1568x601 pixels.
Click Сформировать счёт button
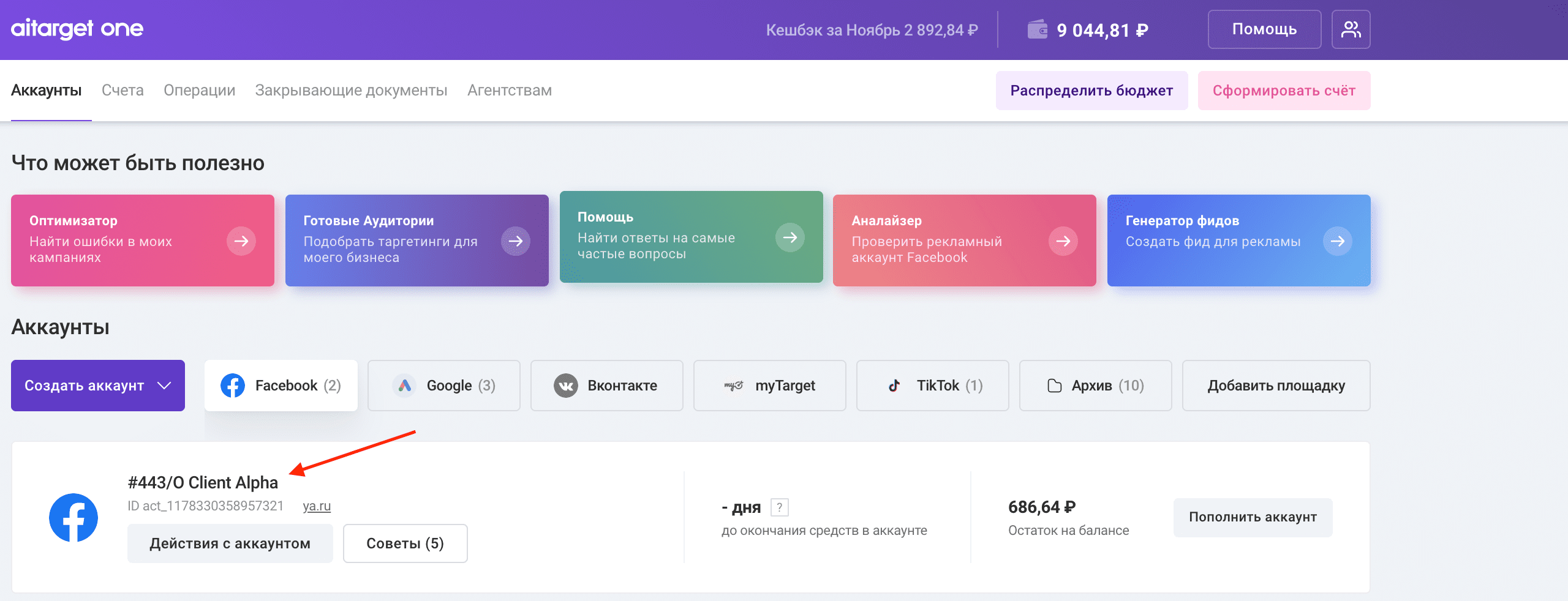(x=1284, y=91)
